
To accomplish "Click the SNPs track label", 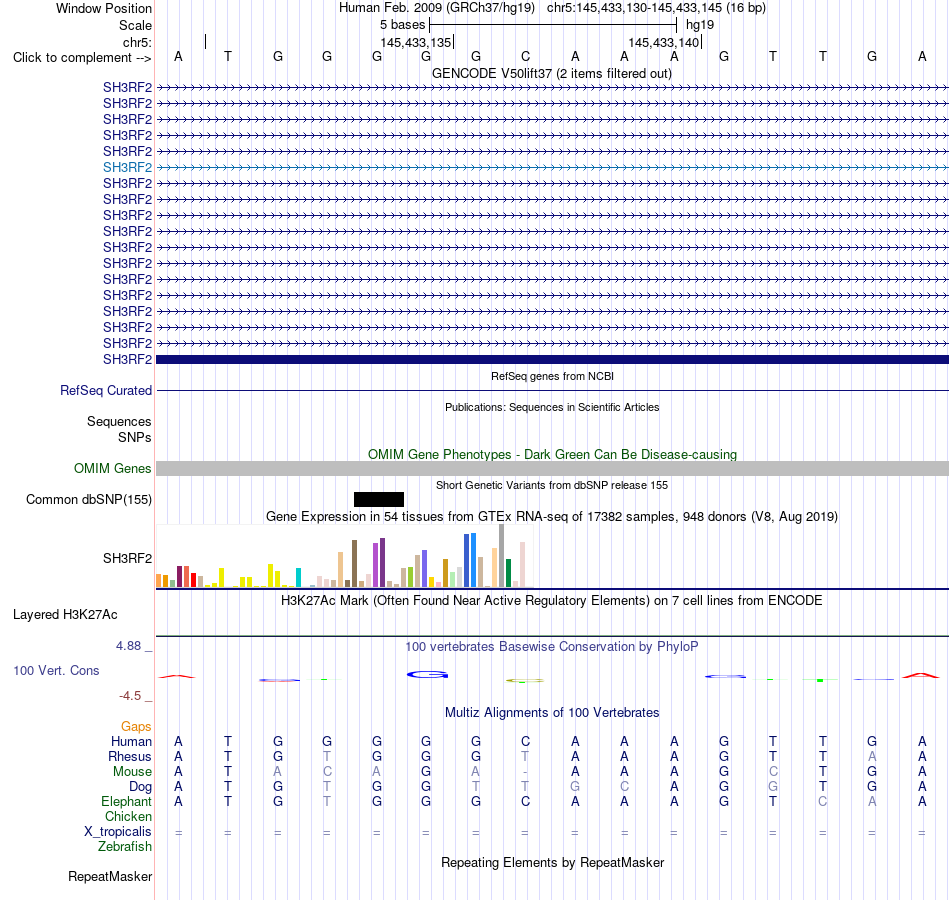I will click(x=135, y=437).
